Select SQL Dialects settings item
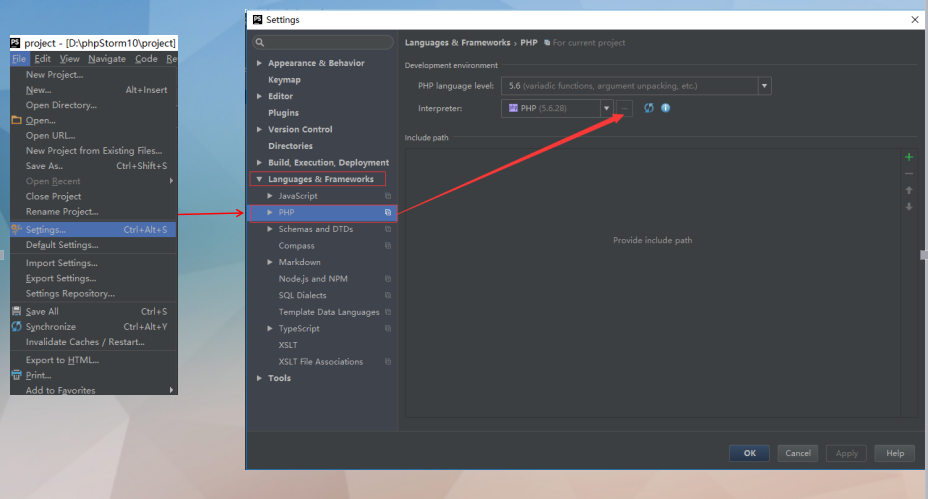 point(302,295)
